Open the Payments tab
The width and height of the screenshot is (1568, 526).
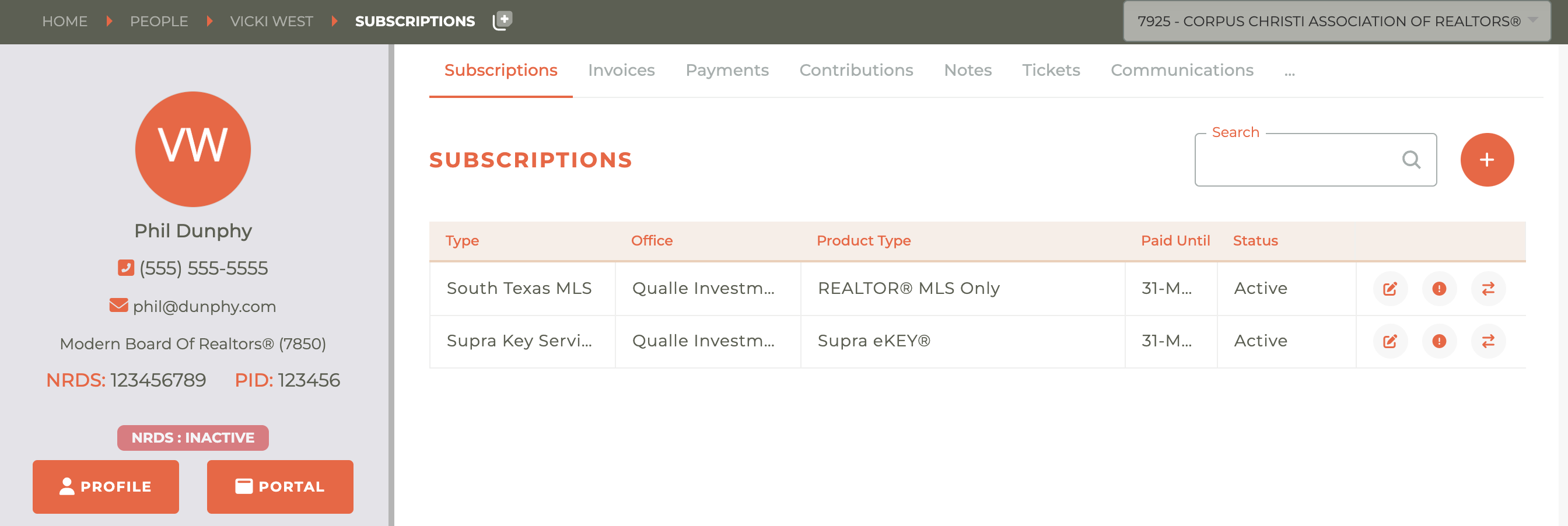[x=727, y=71]
